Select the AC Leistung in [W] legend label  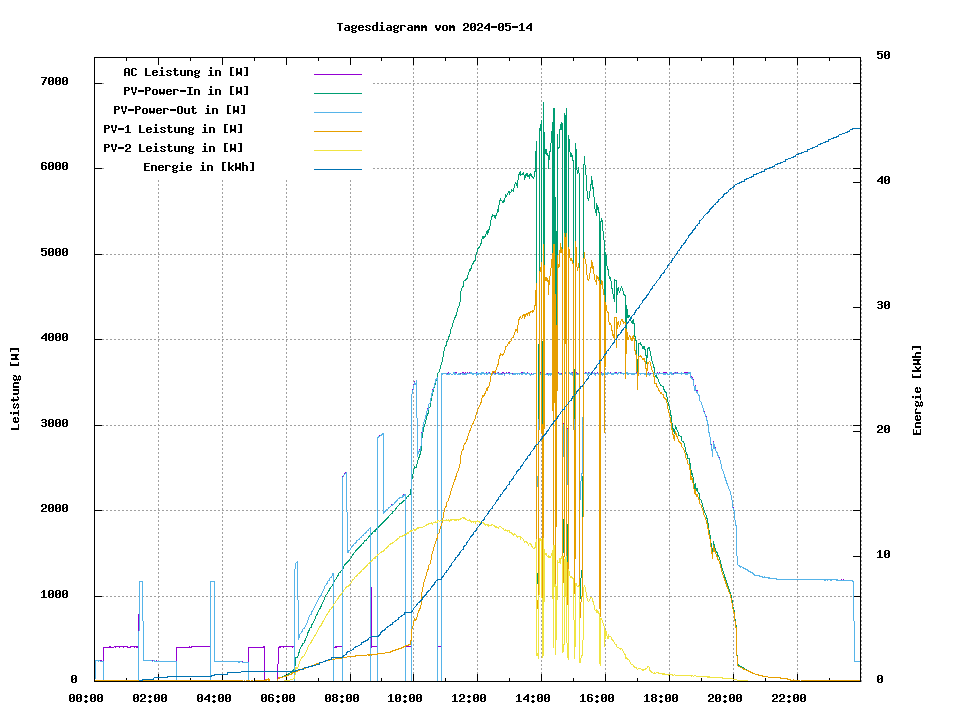click(x=186, y=72)
